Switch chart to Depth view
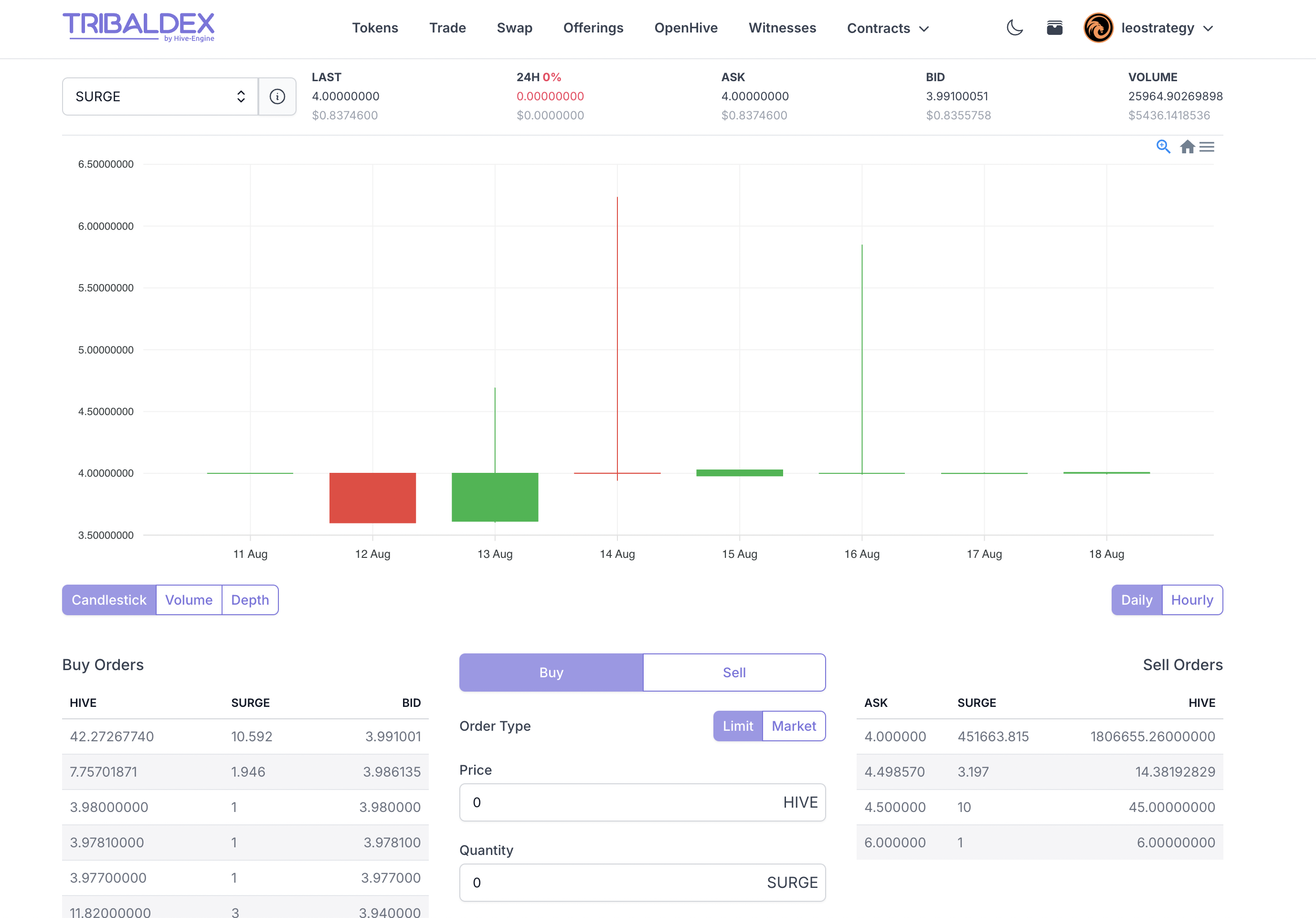1316x918 pixels. pos(250,600)
